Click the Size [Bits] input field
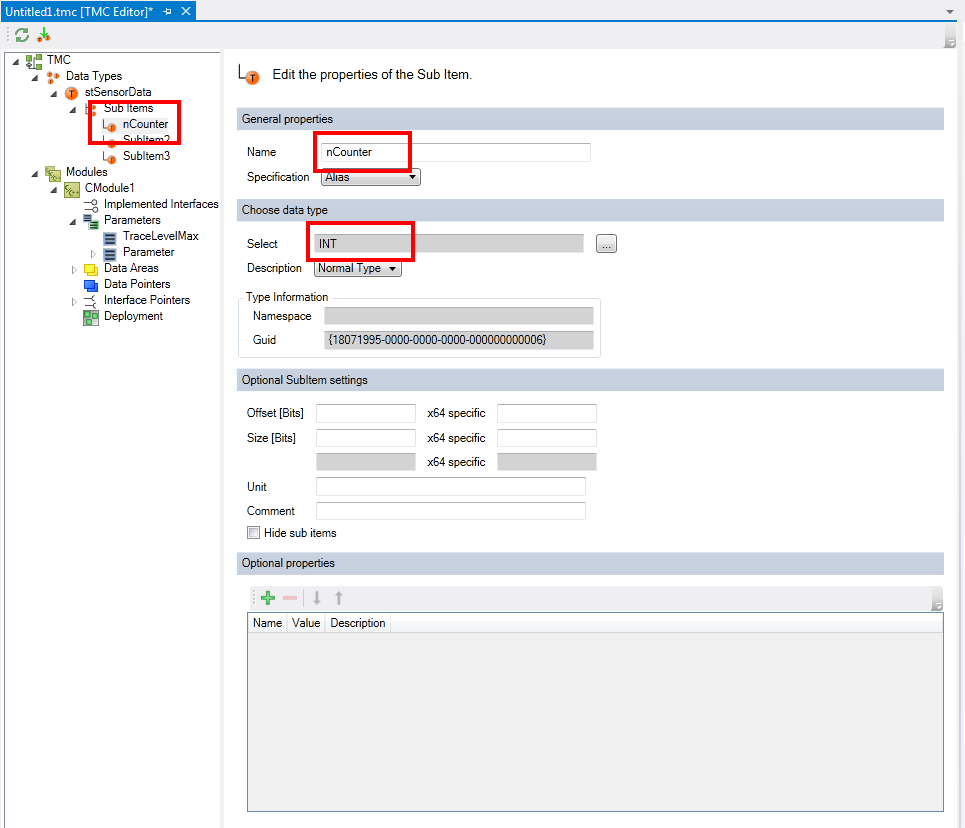Screen dimensions: 965x828 click(366, 438)
